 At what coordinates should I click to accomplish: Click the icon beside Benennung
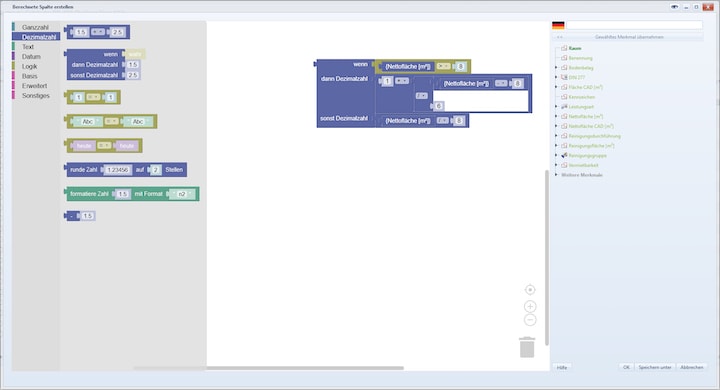coord(564,58)
